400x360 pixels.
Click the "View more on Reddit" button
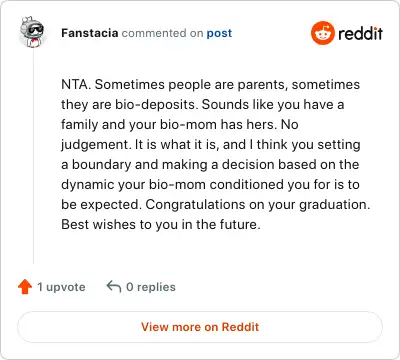200,327
